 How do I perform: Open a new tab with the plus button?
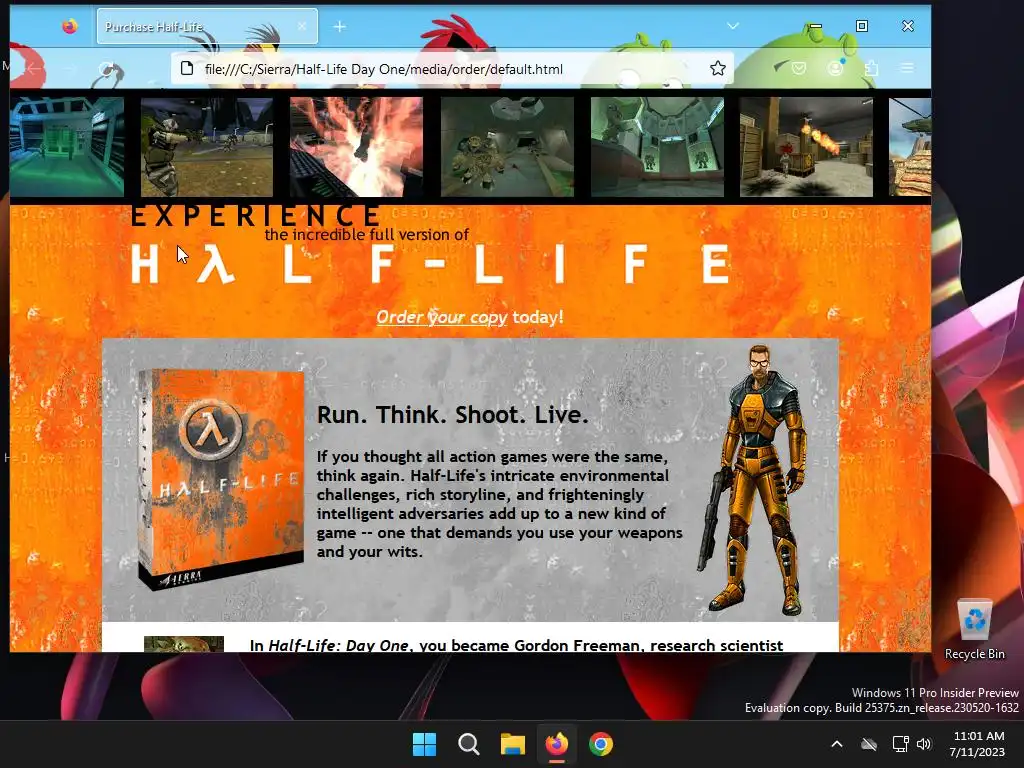[x=340, y=27]
